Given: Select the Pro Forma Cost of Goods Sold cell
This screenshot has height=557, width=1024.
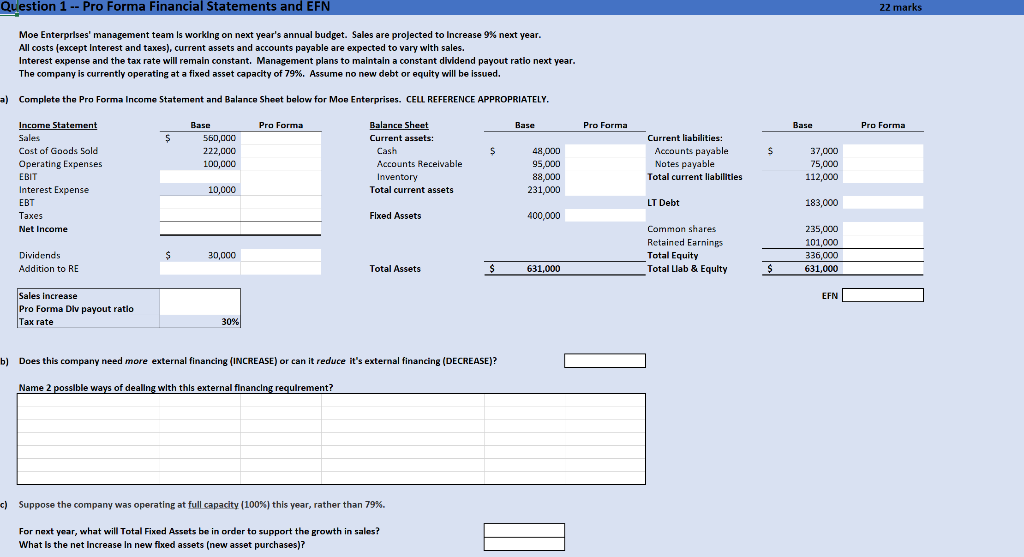Looking at the screenshot, I should click(x=281, y=151).
